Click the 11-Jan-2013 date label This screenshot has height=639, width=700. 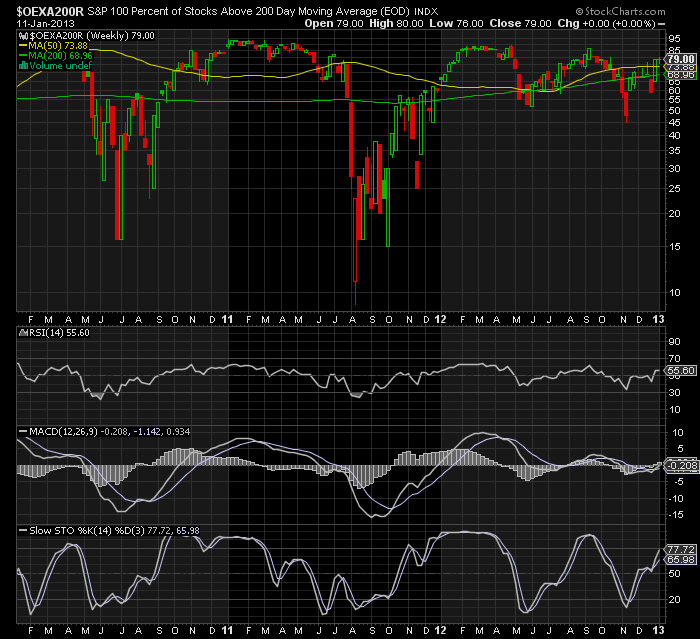coord(46,24)
